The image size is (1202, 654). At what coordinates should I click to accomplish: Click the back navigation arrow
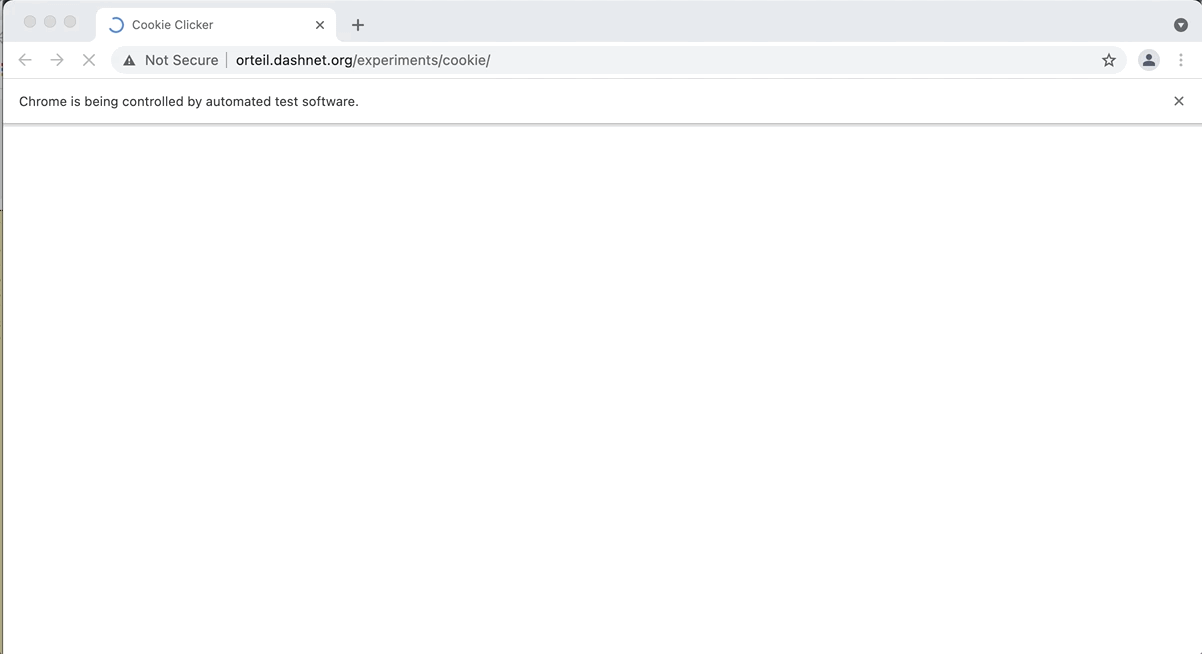[25, 60]
